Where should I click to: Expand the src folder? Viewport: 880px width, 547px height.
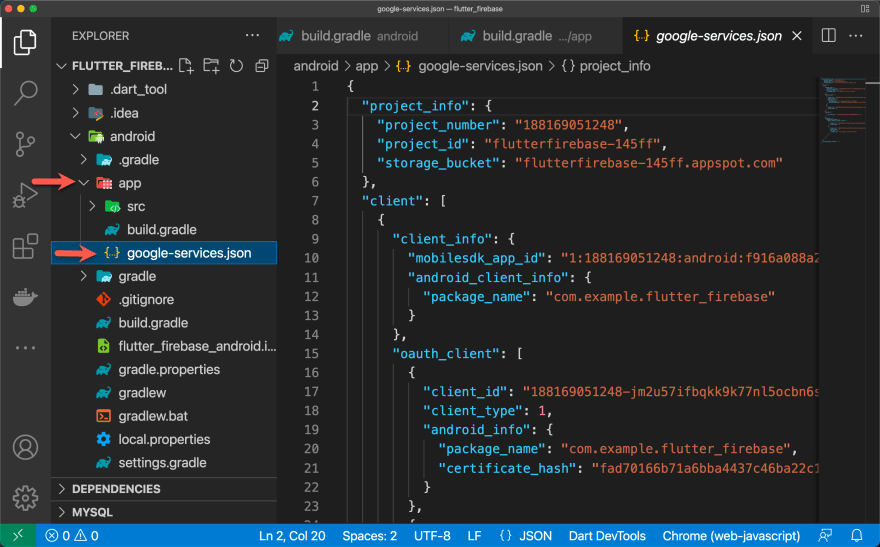93,206
